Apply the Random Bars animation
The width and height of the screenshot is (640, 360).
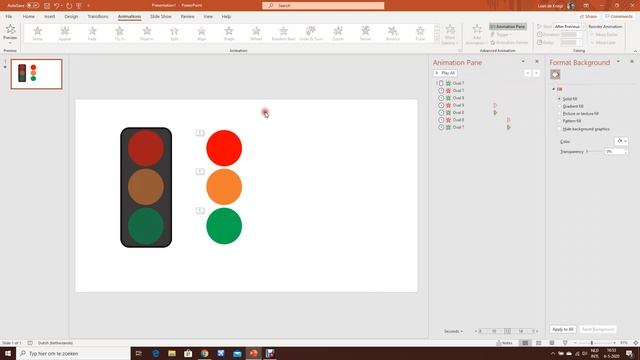click(284, 33)
